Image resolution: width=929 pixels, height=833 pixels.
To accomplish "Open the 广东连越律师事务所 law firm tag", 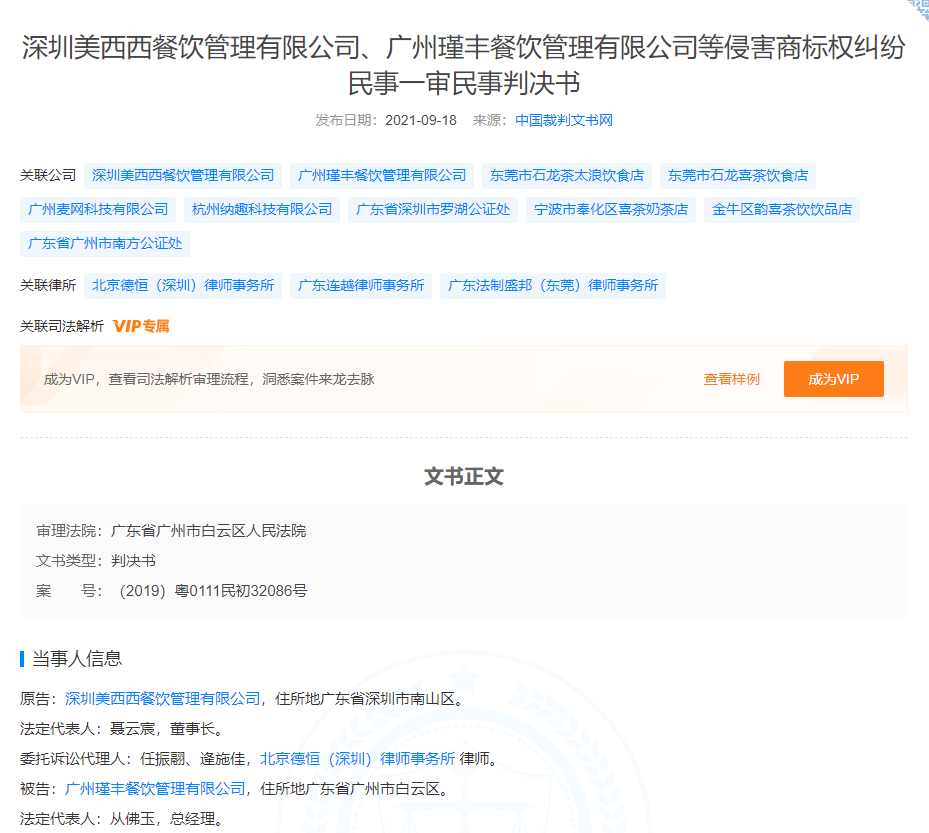I will (361, 286).
